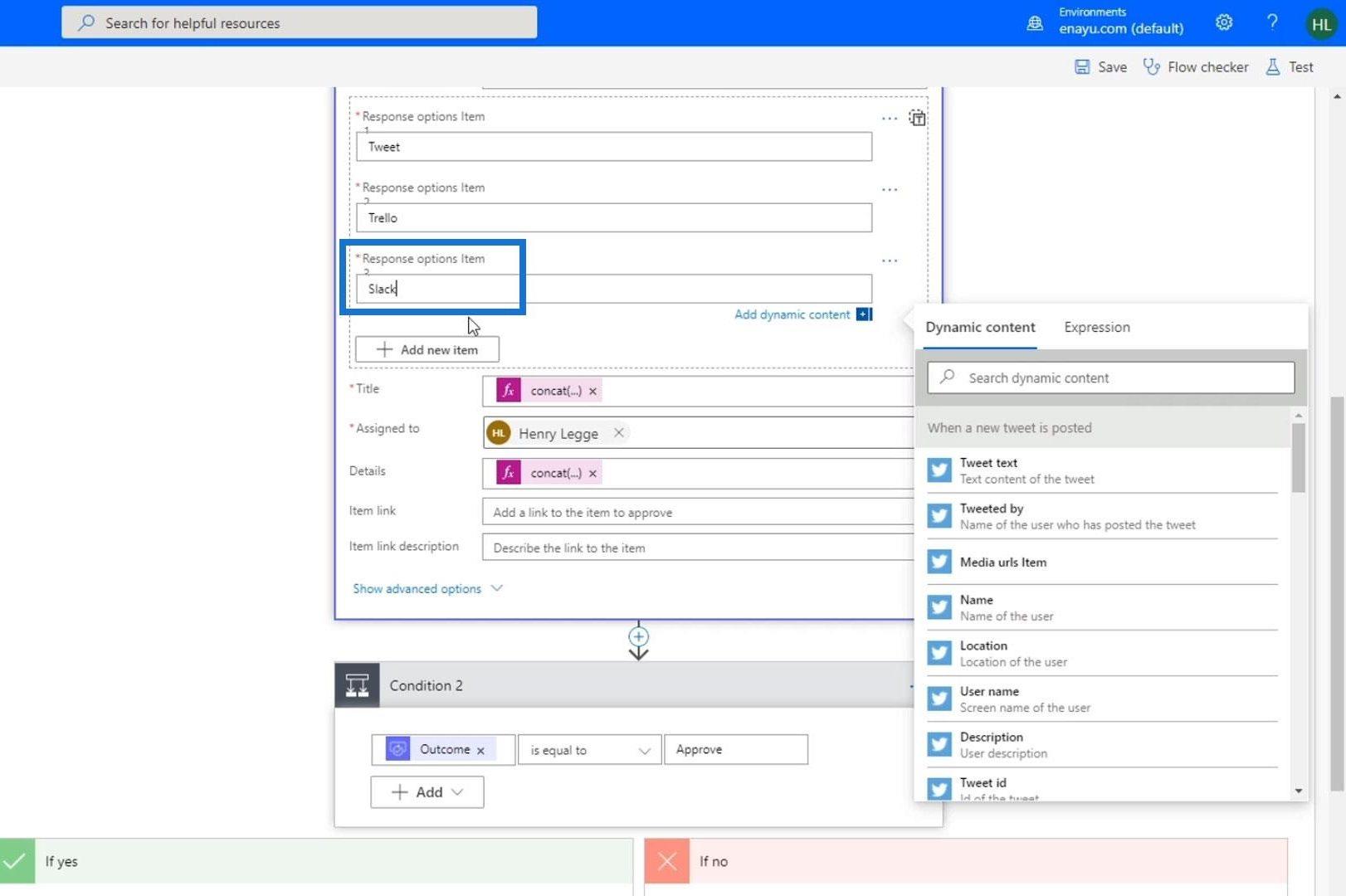
Task: Expand Show advanced options
Action: click(427, 588)
